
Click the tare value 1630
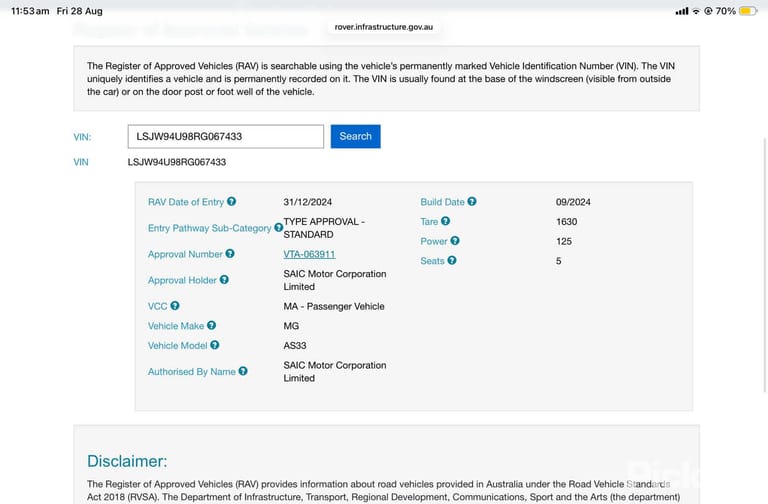[566, 221]
